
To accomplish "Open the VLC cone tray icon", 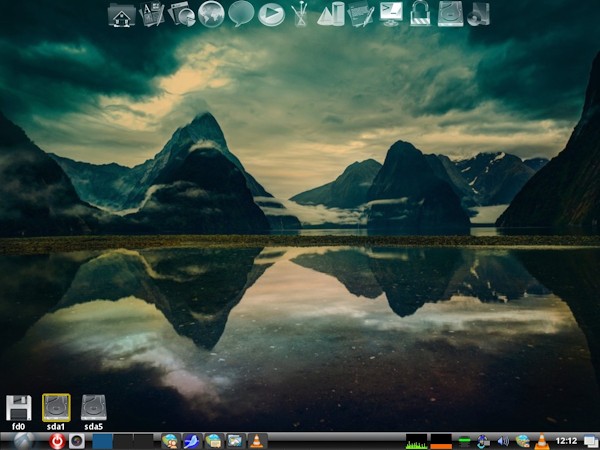I will (x=541, y=441).
